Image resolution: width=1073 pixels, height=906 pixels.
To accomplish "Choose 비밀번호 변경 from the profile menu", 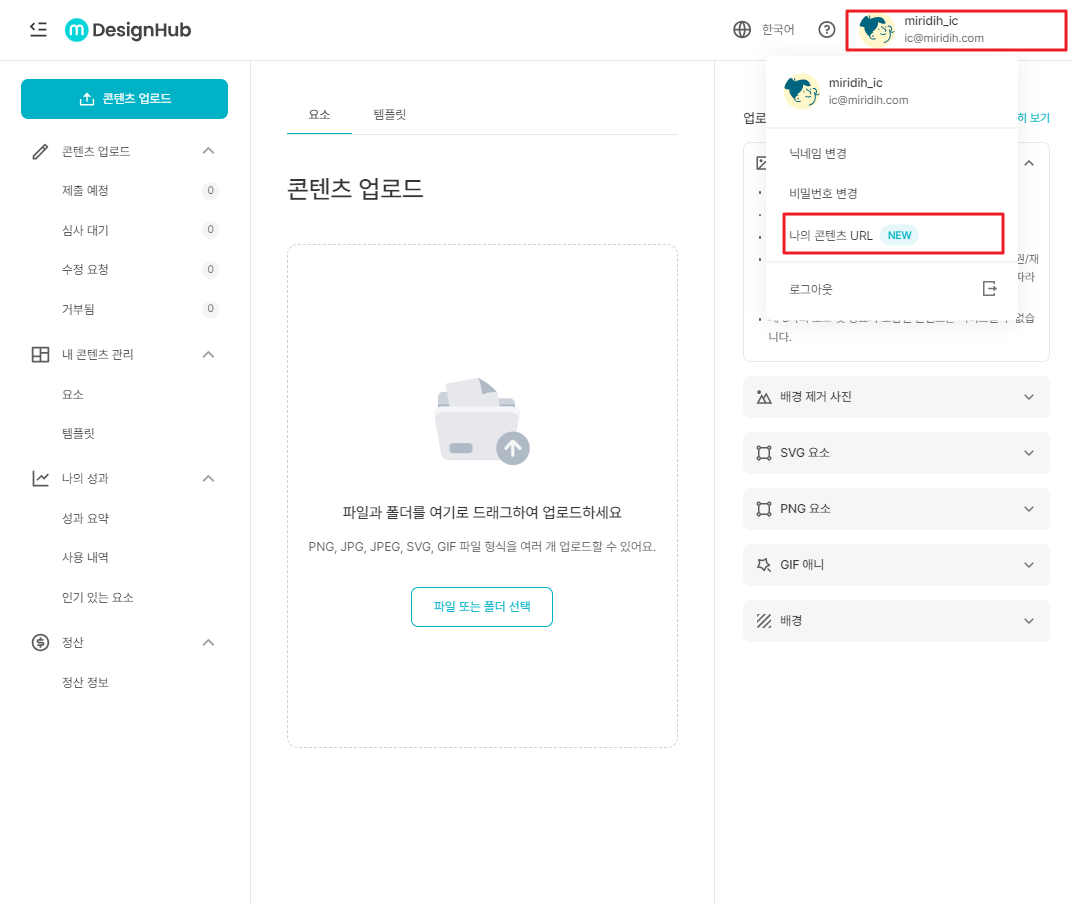I will [823, 193].
